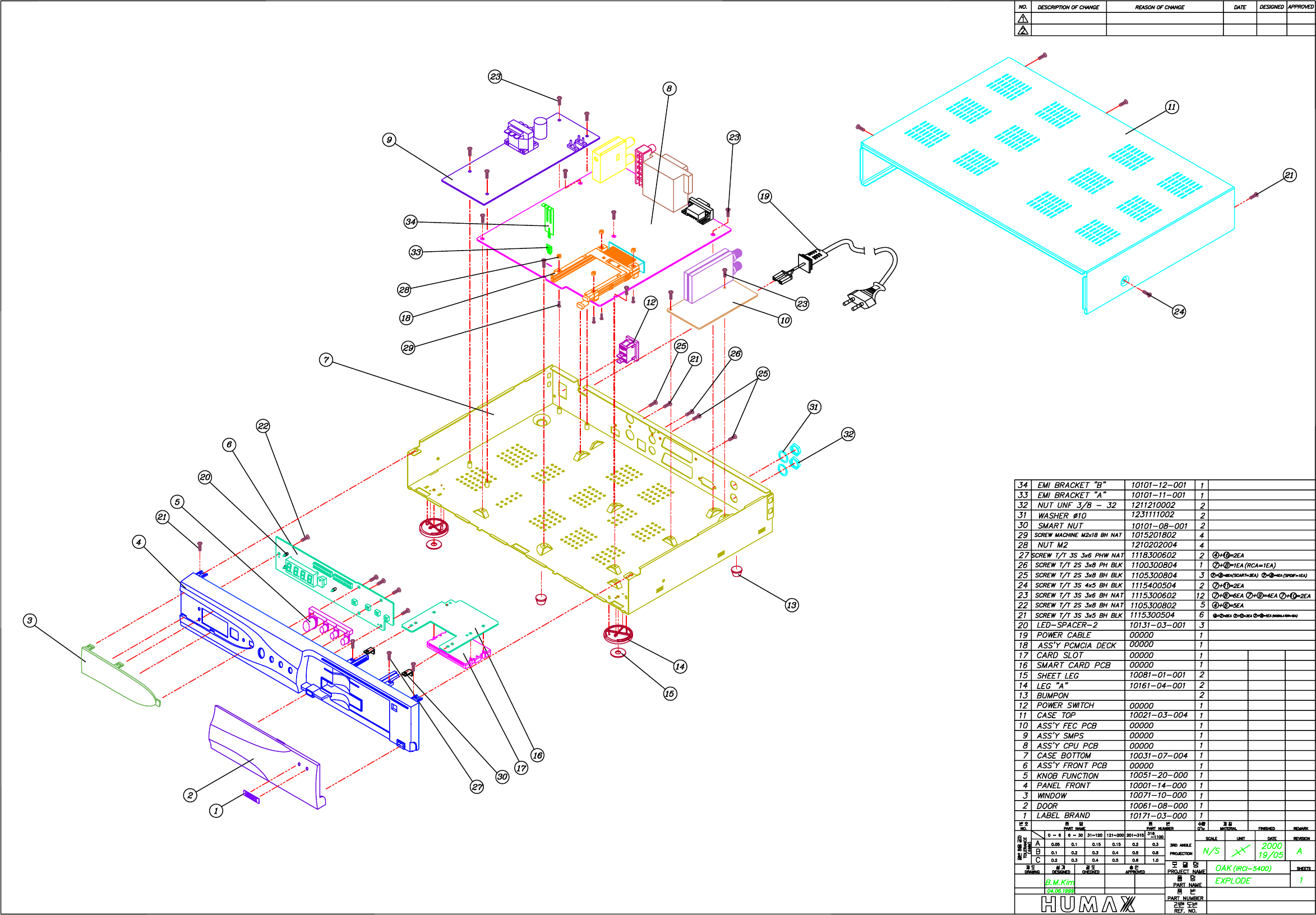The height and width of the screenshot is (915, 1316).
Task: Click the balloon callout numbered 11
Action: click(x=1171, y=107)
